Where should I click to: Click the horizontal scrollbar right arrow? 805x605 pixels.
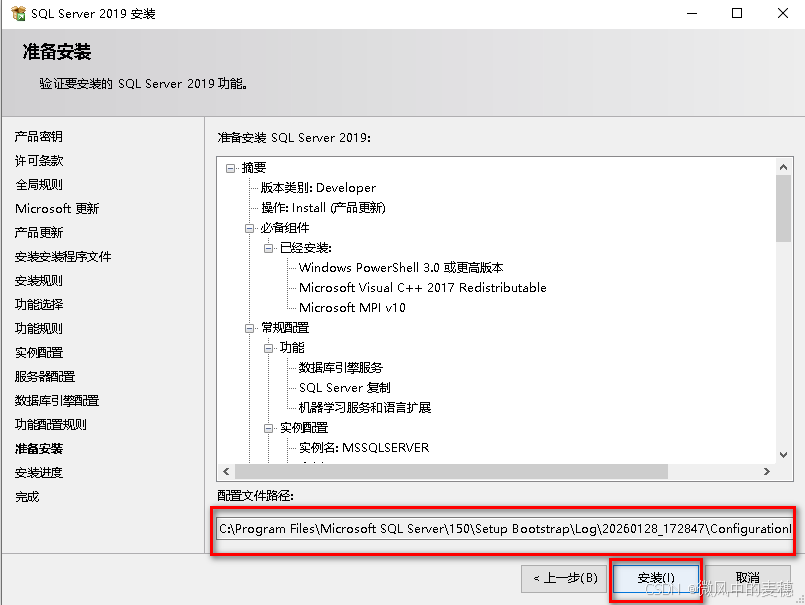(767, 471)
